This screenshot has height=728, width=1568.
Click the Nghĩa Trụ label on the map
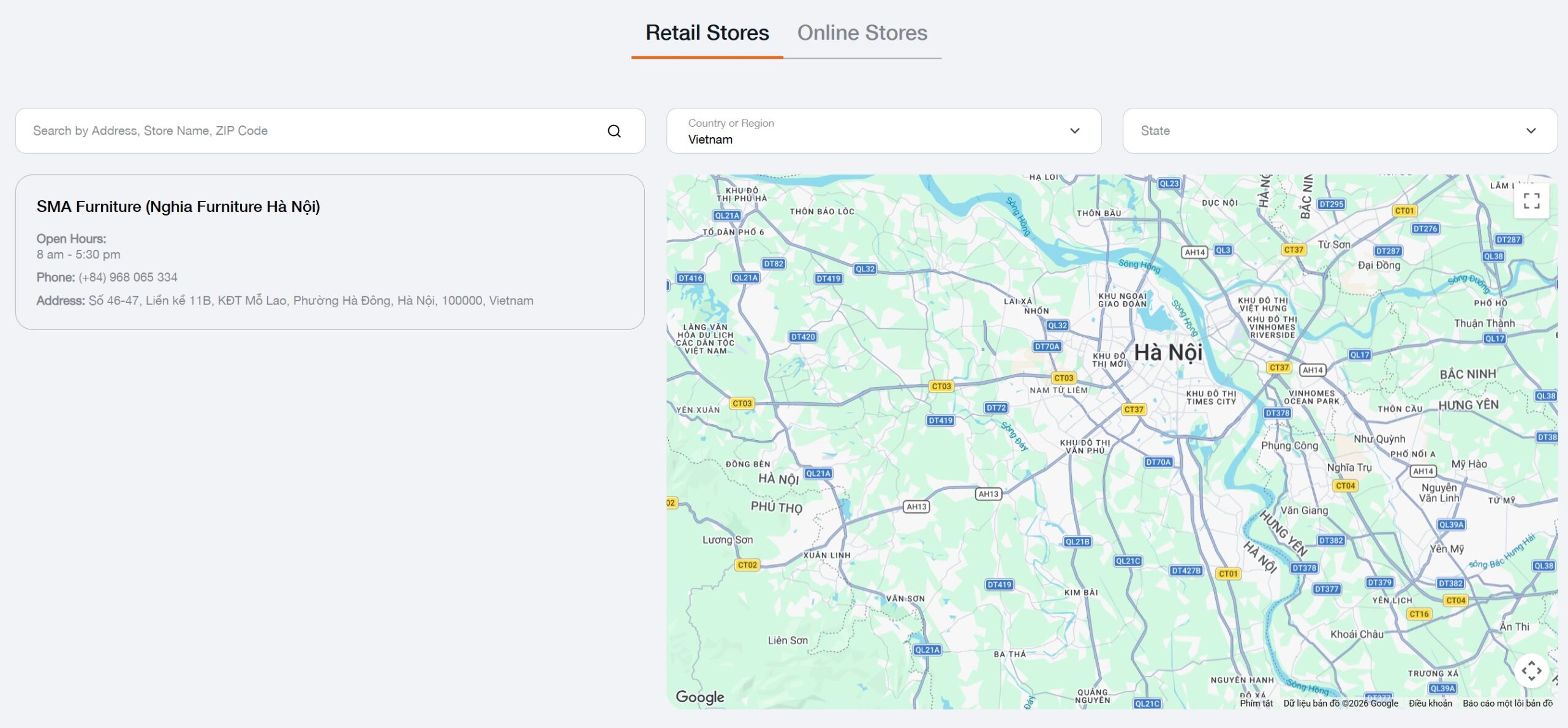point(1349,468)
